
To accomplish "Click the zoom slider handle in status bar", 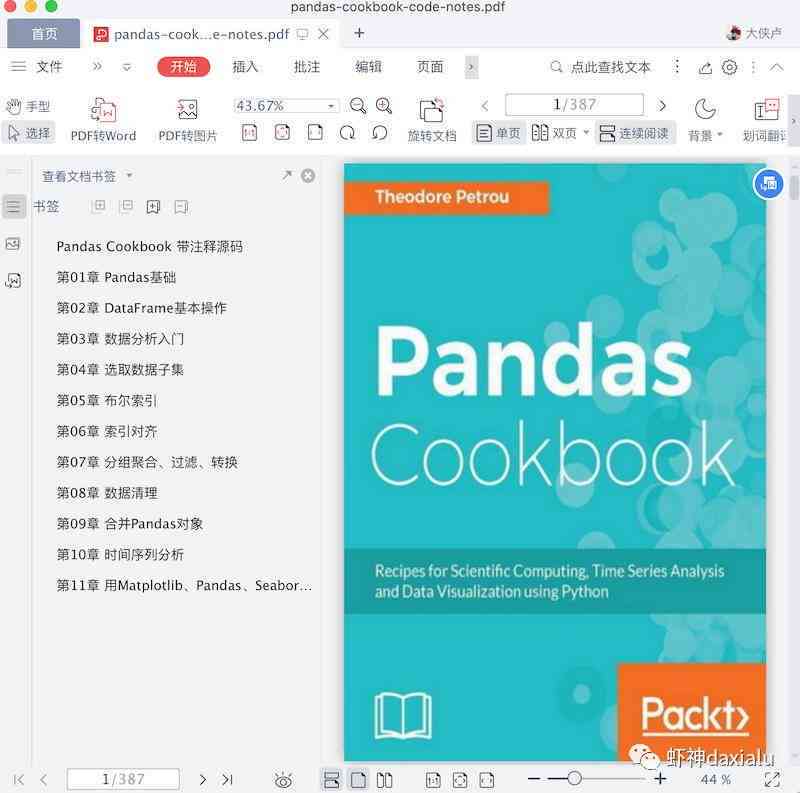I will (574, 778).
